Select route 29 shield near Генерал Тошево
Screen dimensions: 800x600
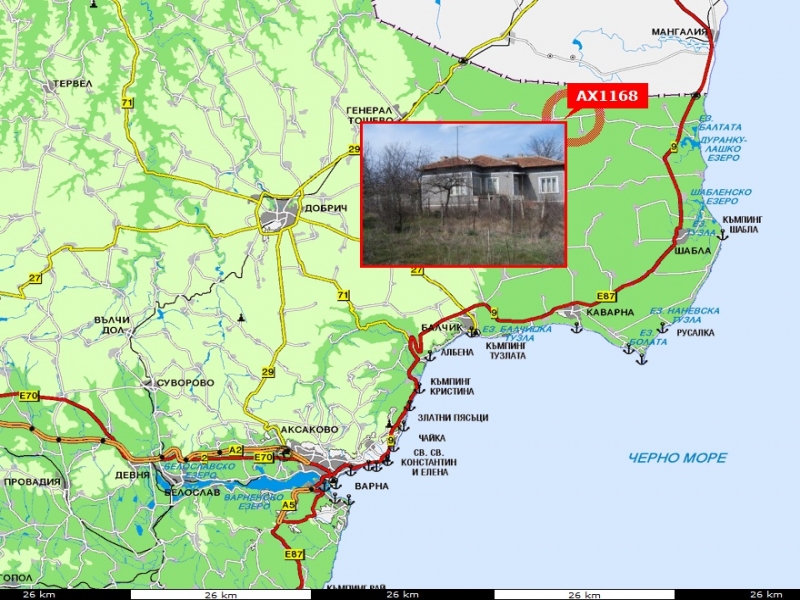(354, 150)
